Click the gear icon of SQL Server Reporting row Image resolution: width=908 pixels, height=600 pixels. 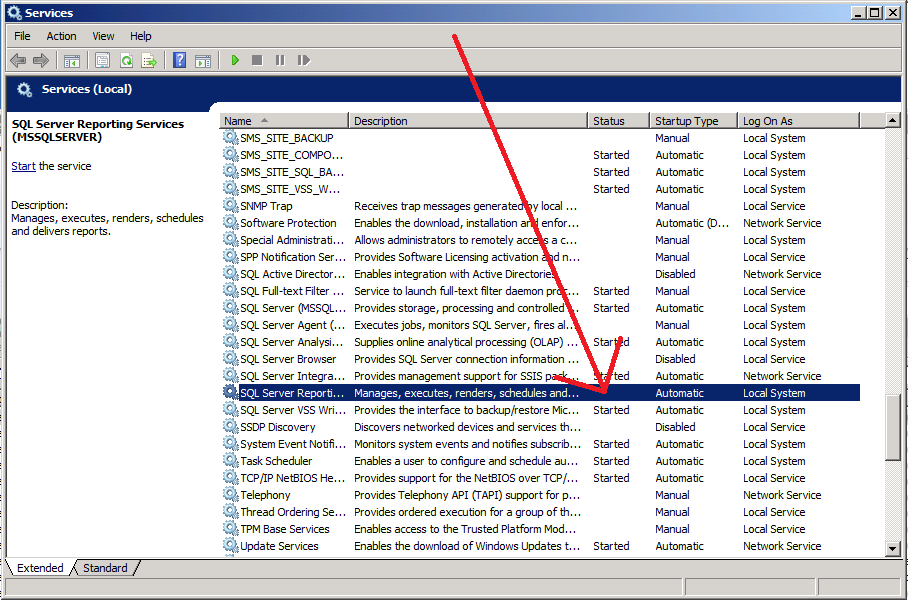[x=230, y=393]
